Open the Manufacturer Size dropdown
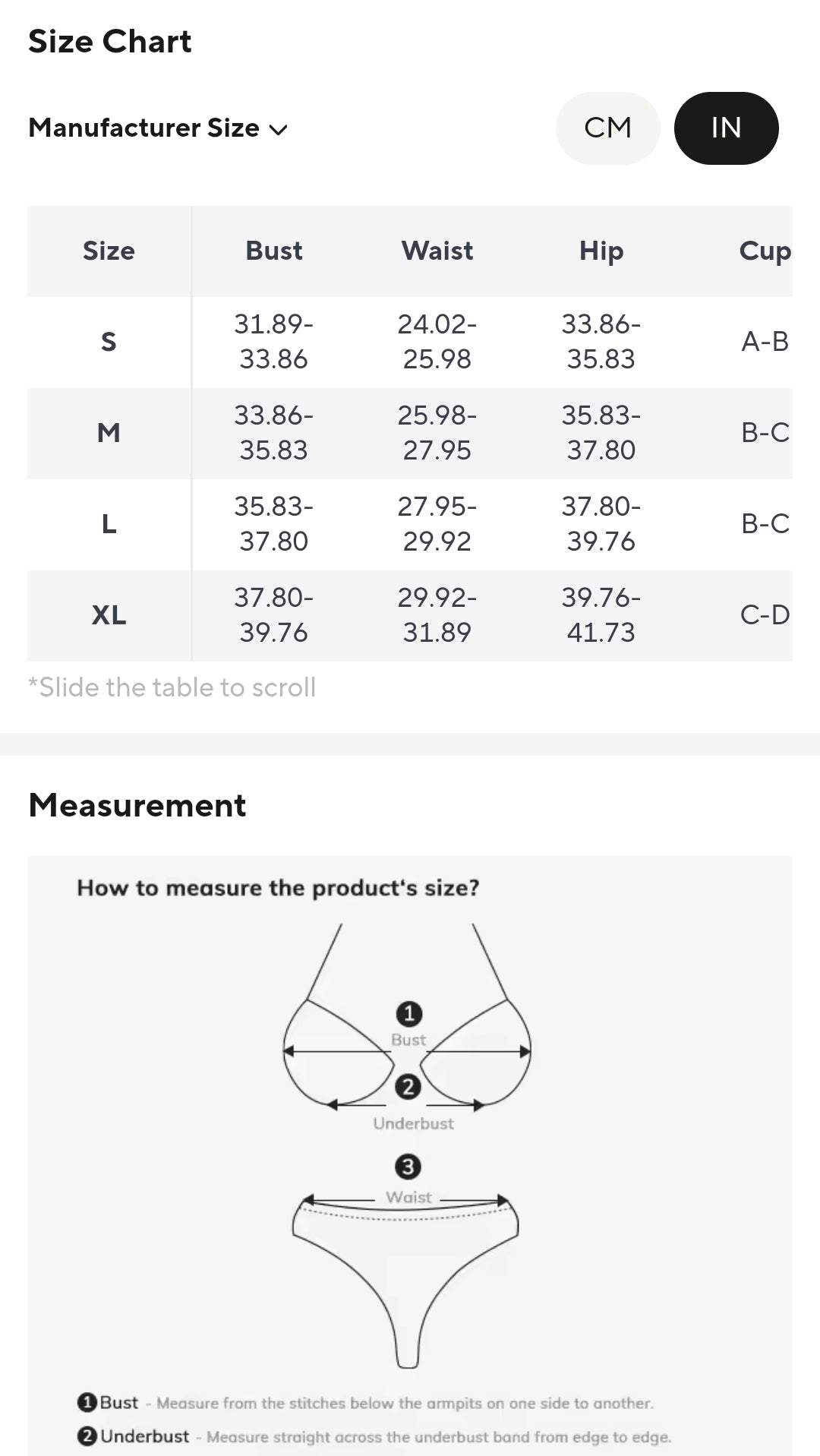 pos(144,128)
